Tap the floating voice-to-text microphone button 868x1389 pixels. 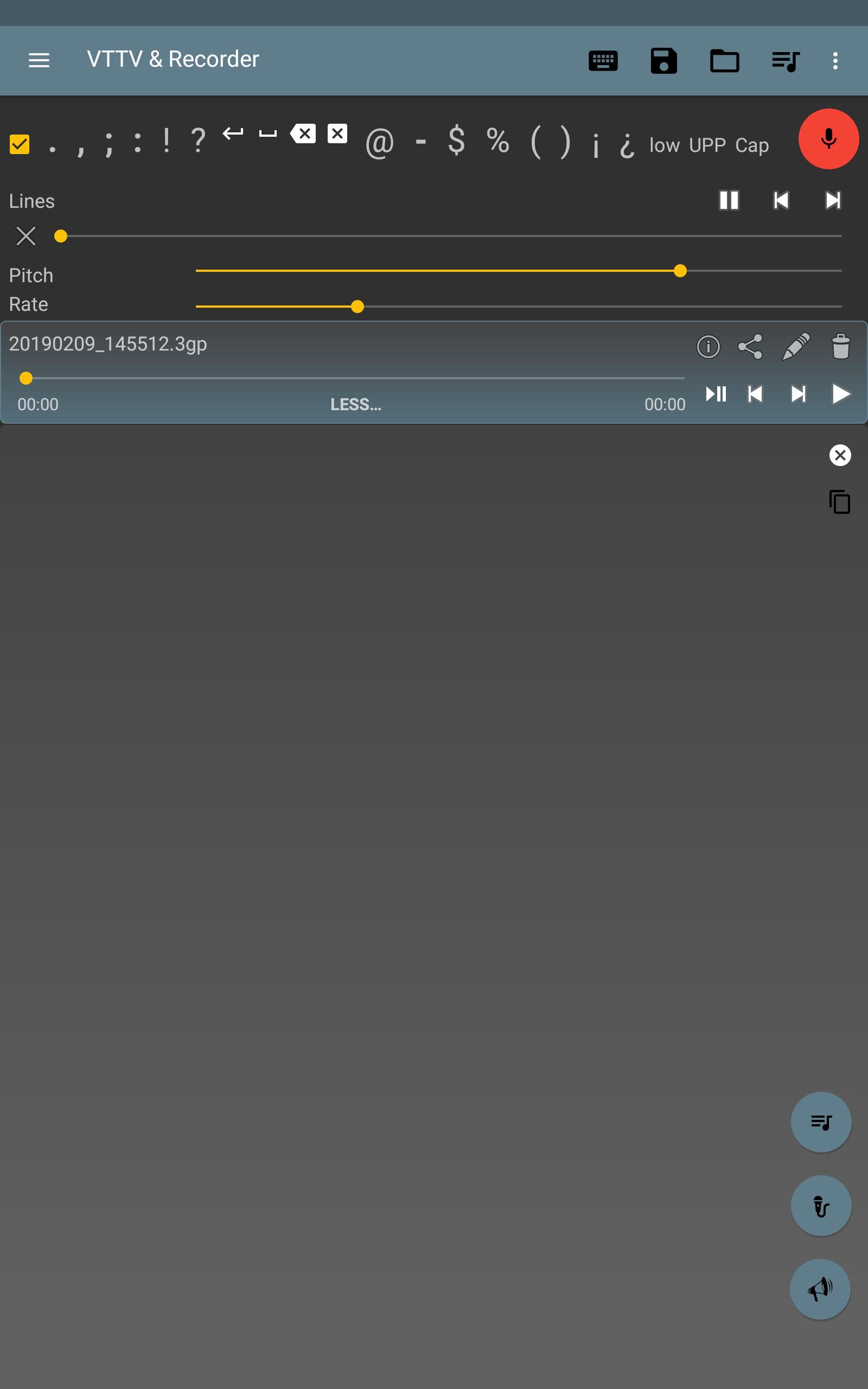pos(821,1205)
